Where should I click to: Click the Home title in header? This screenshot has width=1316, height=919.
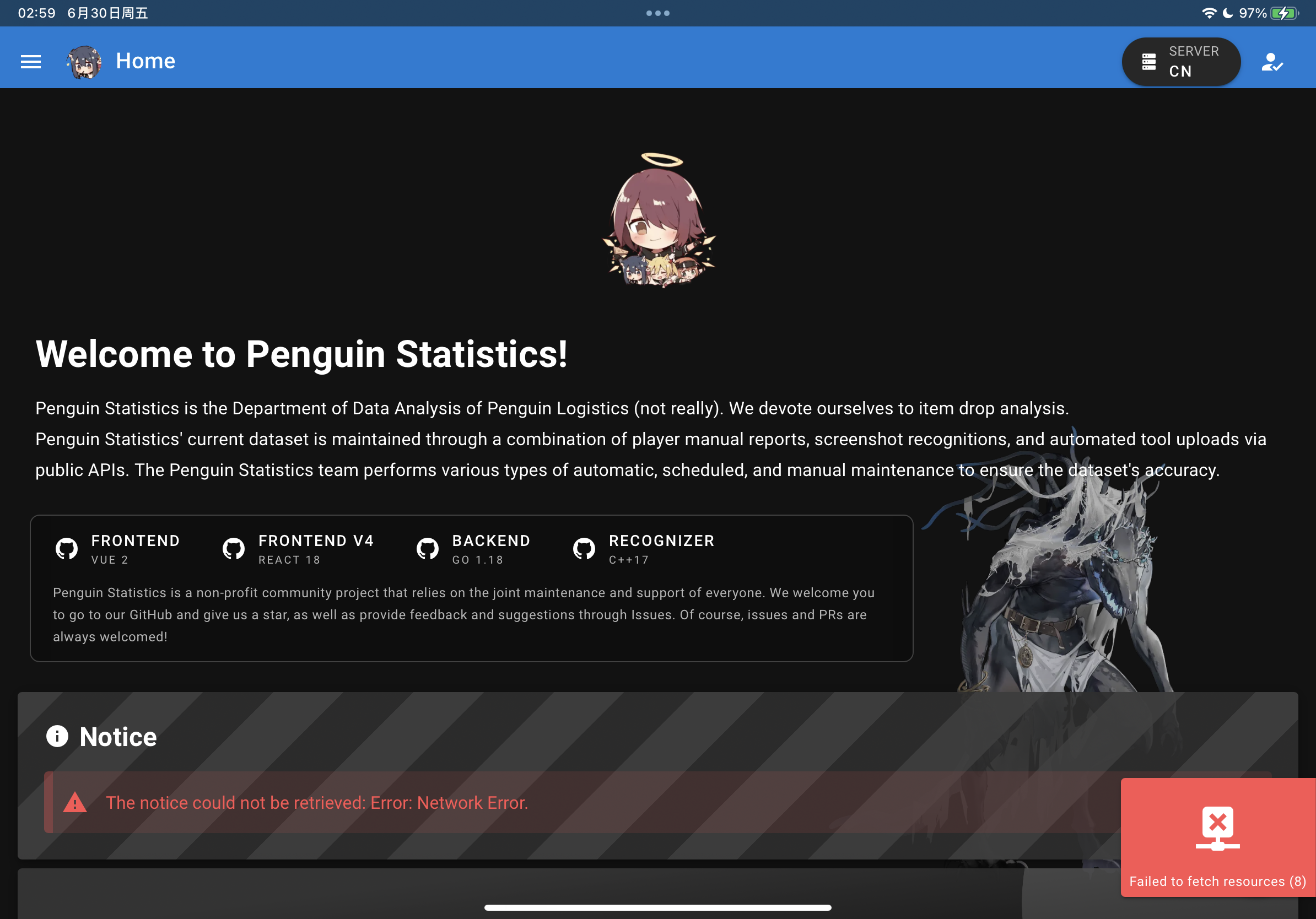pos(145,61)
